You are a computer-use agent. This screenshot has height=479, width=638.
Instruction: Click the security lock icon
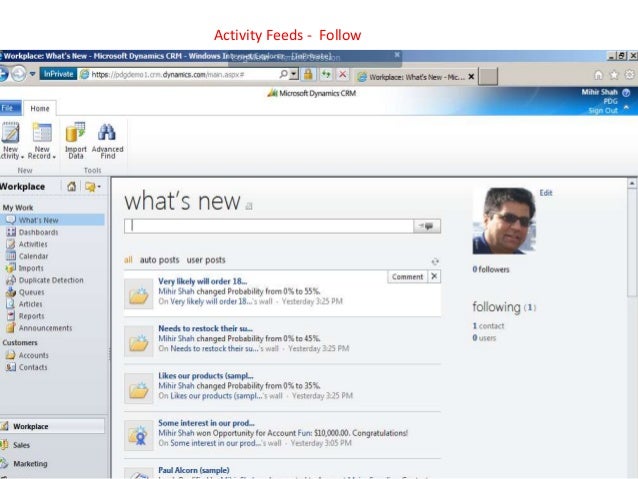[308, 74]
